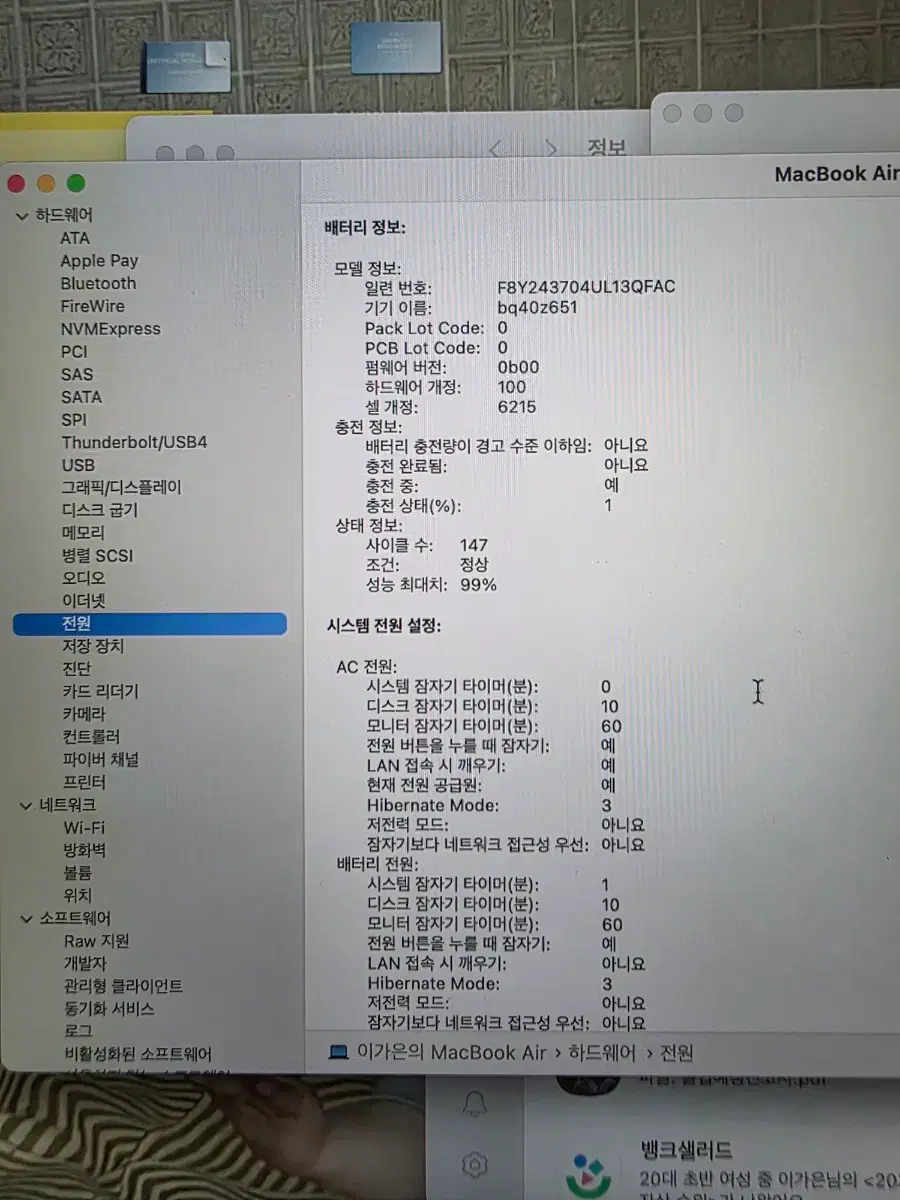Click the MacBook Air laptop icon in path bar

click(339, 1052)
